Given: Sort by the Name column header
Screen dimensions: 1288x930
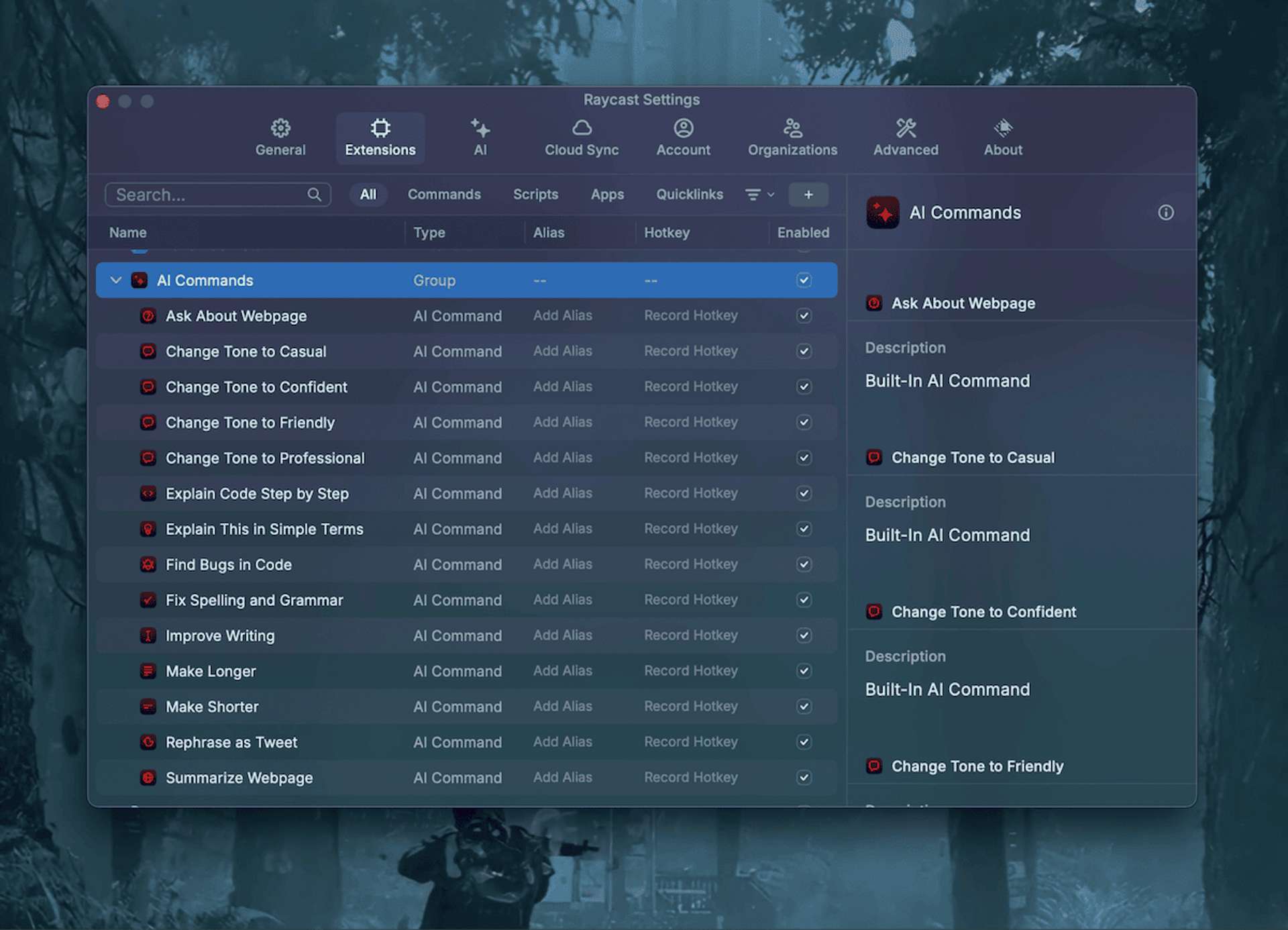Looking at the screenshot, I should click(x=127, y=232).
